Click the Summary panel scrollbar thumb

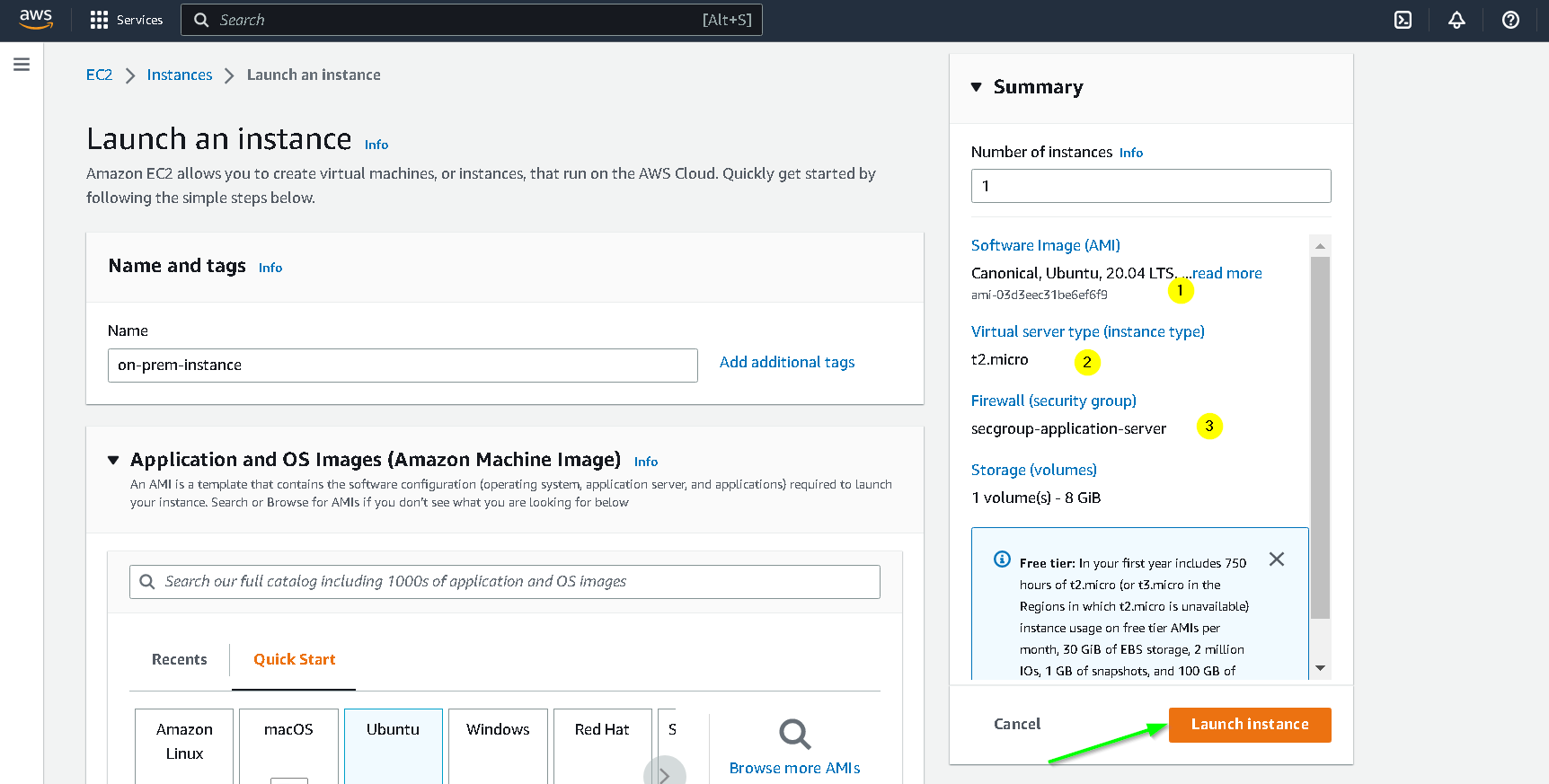pyautogui.click(x=1320, y=437)
